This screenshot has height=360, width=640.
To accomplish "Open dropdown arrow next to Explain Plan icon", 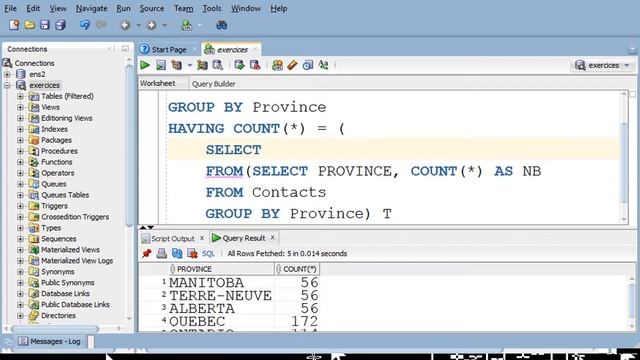I will 189,65.
